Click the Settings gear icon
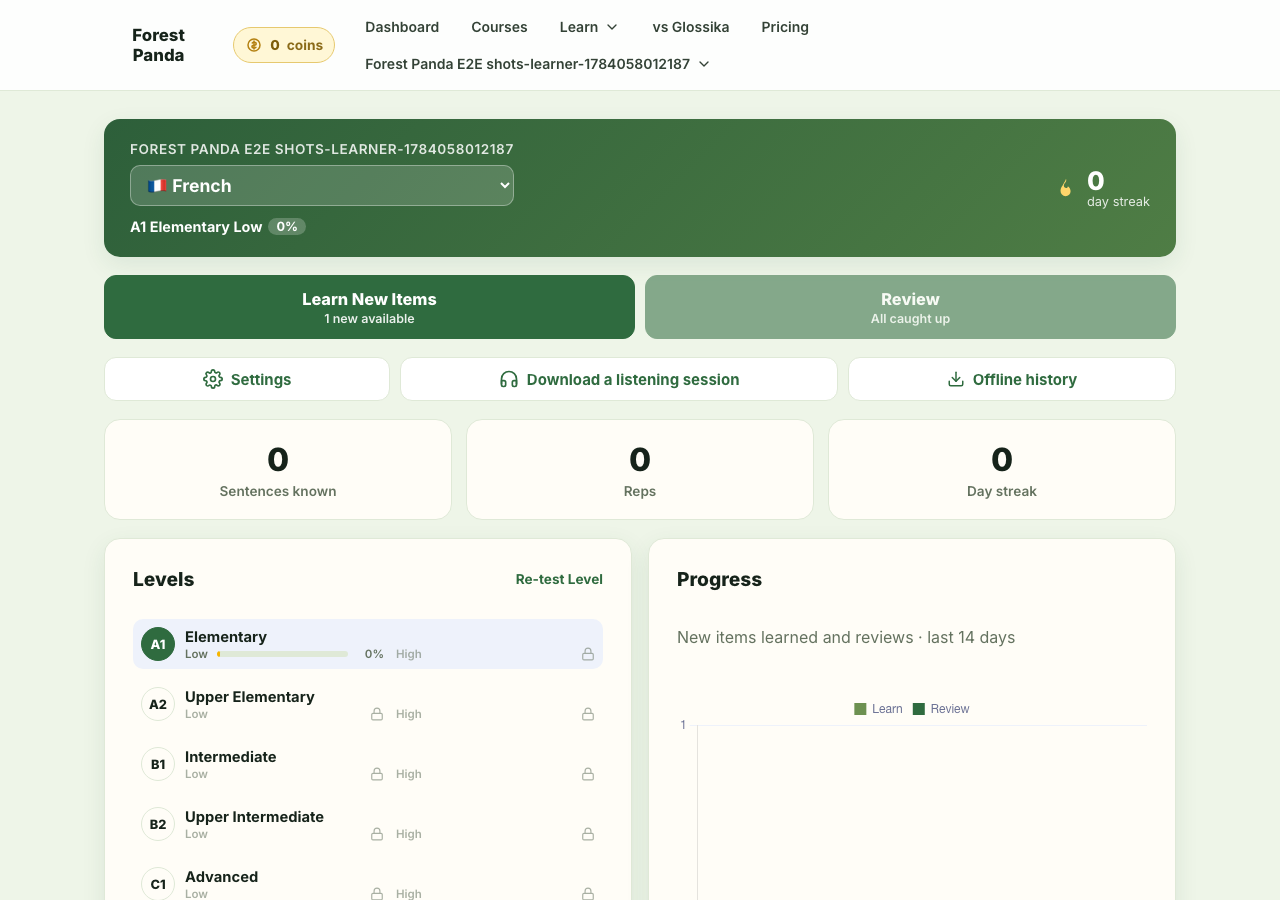1280x900 pixels. click(x=213, y=379)
